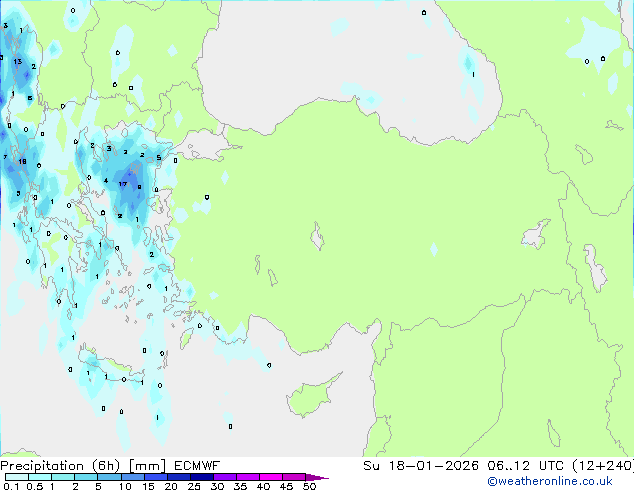Click the 35–40 mm legend color swatch
This screenshot has height=490, width=634.
click(x=248, y=477)
